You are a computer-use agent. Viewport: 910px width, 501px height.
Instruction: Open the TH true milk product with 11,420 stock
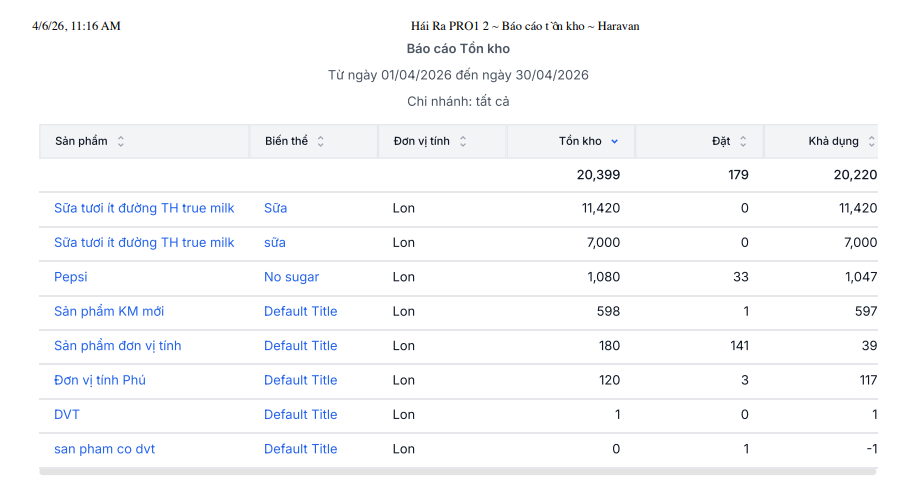tap(144, 208)
